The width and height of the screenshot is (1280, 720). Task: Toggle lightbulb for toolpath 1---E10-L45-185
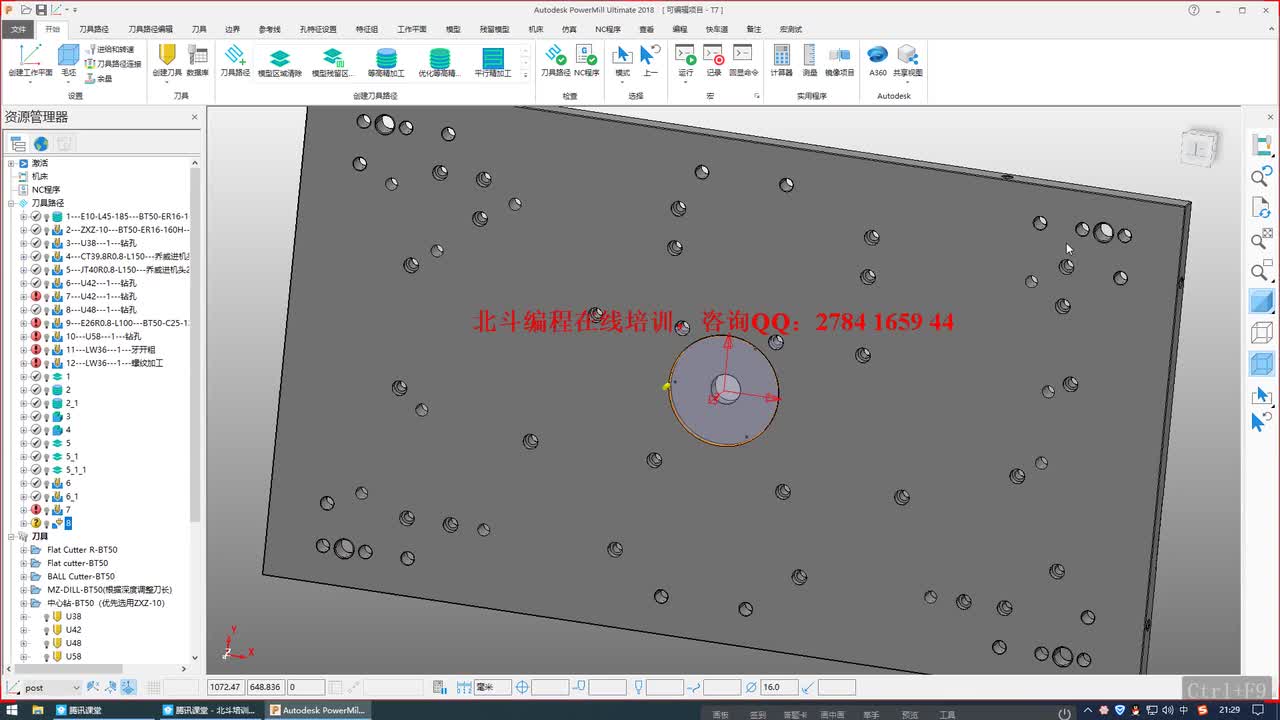pos(46,216)
